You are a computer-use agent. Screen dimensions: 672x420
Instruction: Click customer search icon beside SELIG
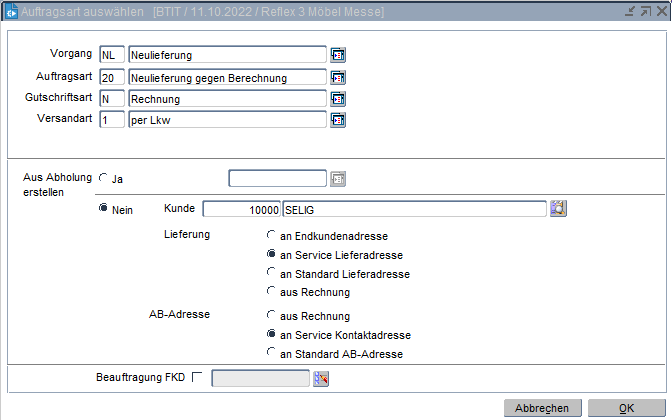[x=558, y=208]
